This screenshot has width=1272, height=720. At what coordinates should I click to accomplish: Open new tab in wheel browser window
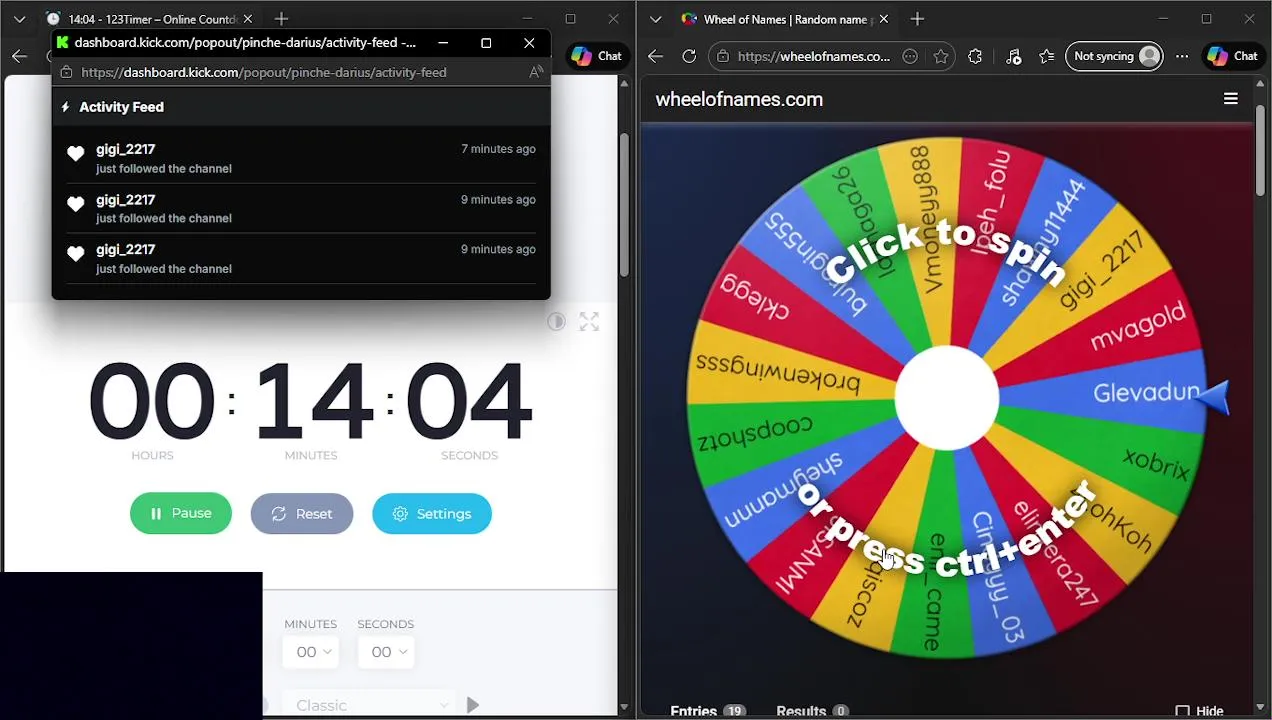click(917, 19)
